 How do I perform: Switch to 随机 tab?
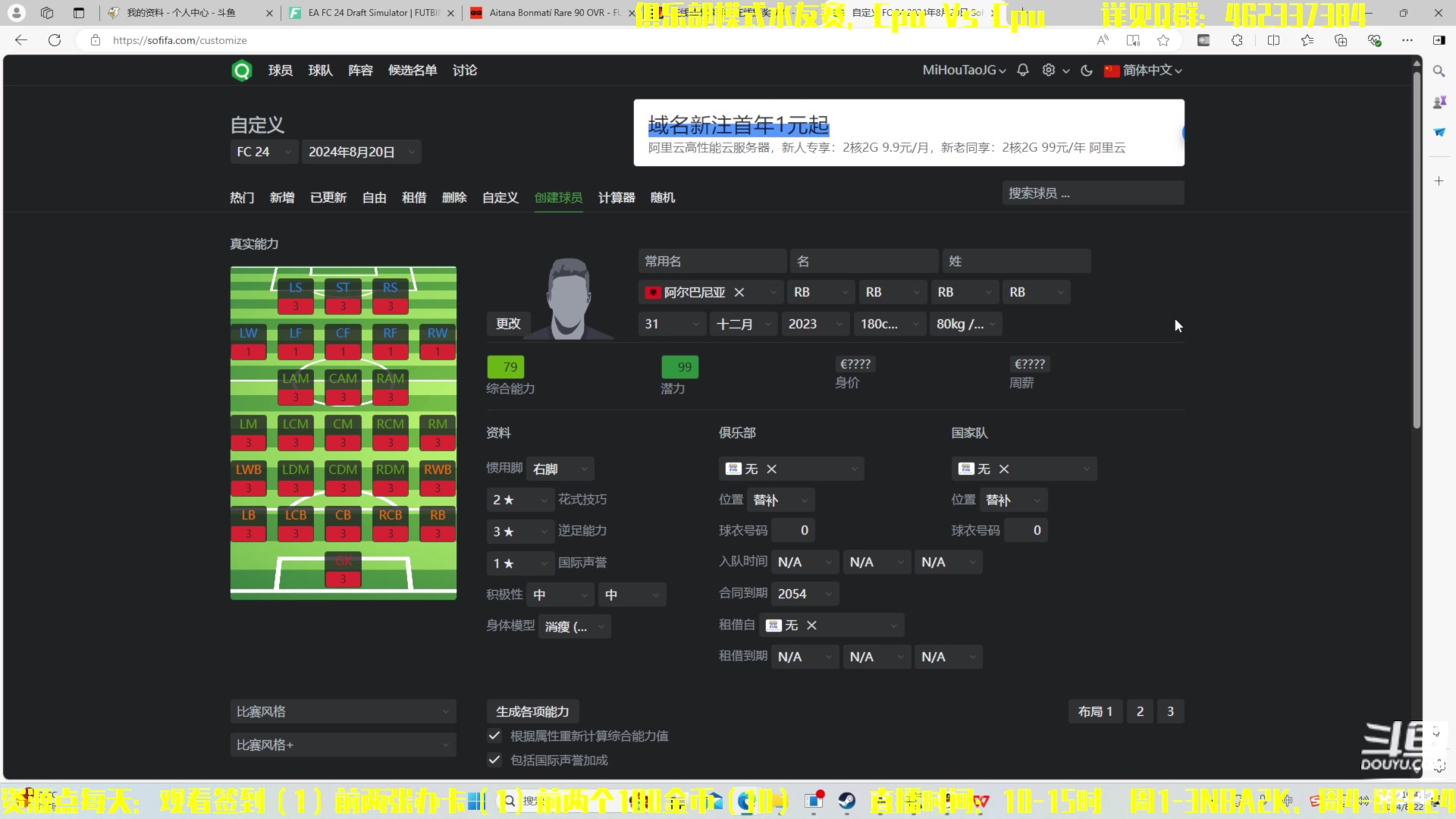coord(663,197)
